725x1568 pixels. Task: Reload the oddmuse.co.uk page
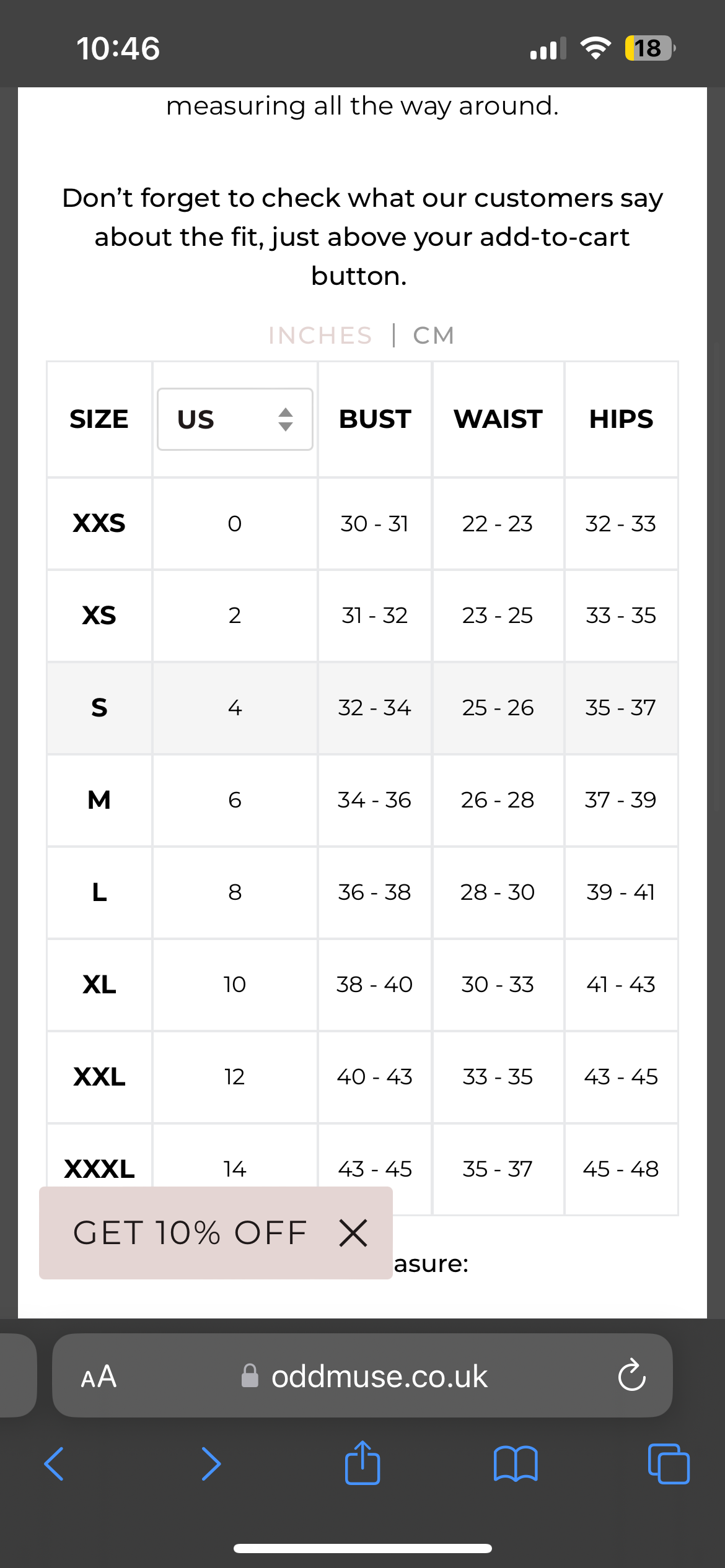point(631,1375)
